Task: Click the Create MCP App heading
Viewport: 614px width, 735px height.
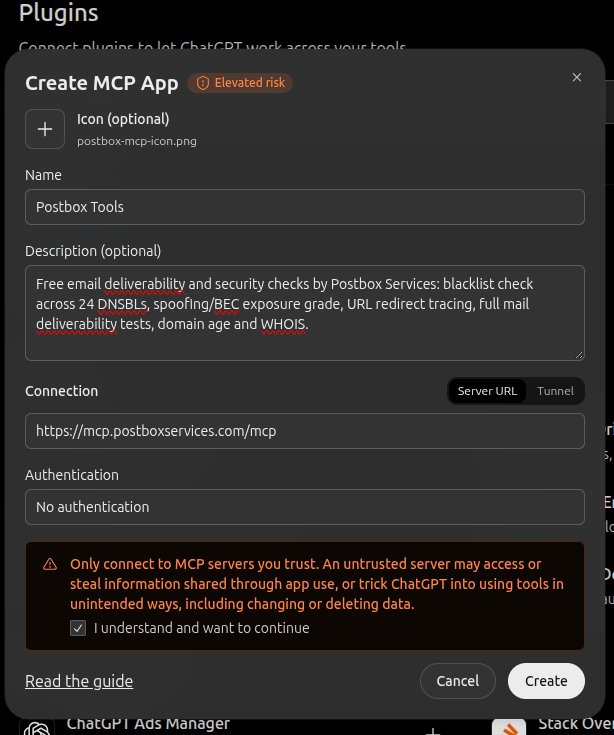Action: pos(102,83)
